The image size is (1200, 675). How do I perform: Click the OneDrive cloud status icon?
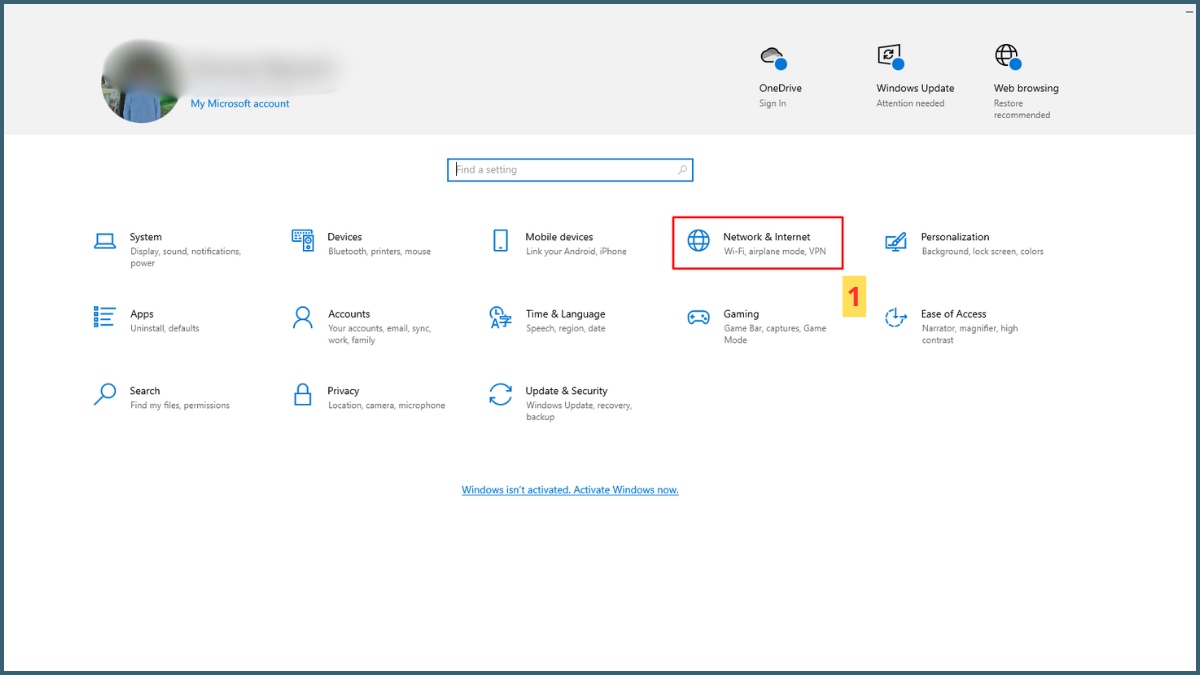pos(772,56)
